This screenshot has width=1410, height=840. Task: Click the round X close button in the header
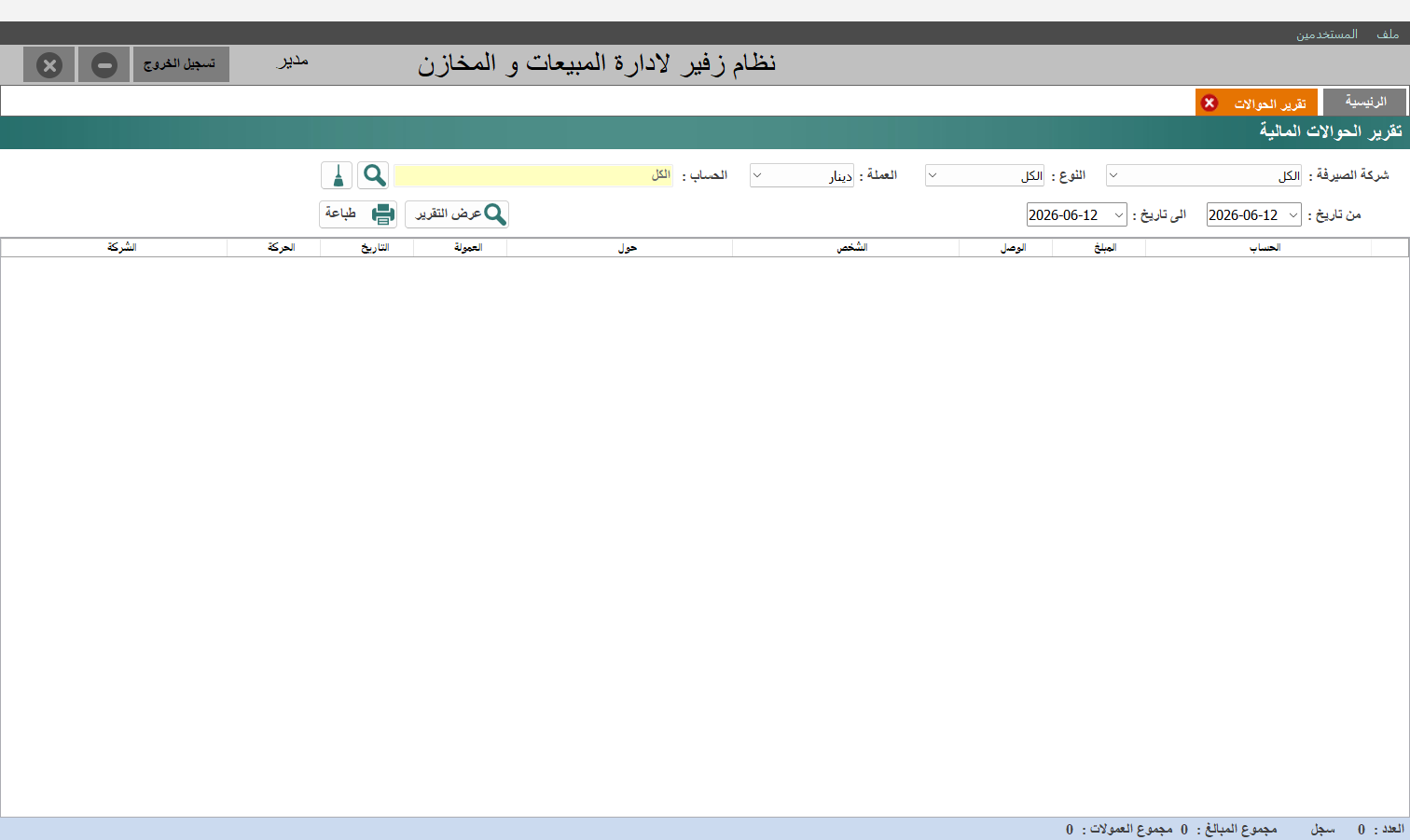coord(49,65)
